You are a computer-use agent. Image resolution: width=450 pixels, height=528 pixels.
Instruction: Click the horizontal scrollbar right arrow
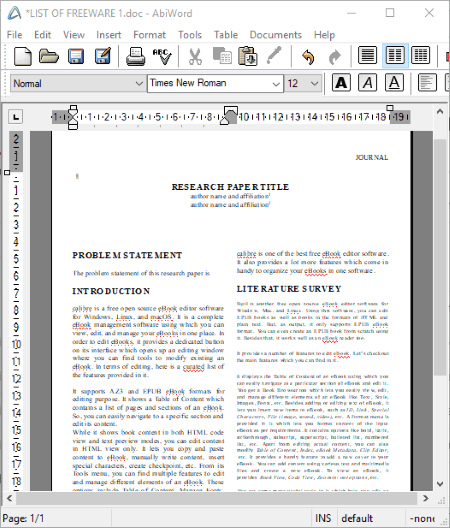pyautogui.click(x=426, y=498)
